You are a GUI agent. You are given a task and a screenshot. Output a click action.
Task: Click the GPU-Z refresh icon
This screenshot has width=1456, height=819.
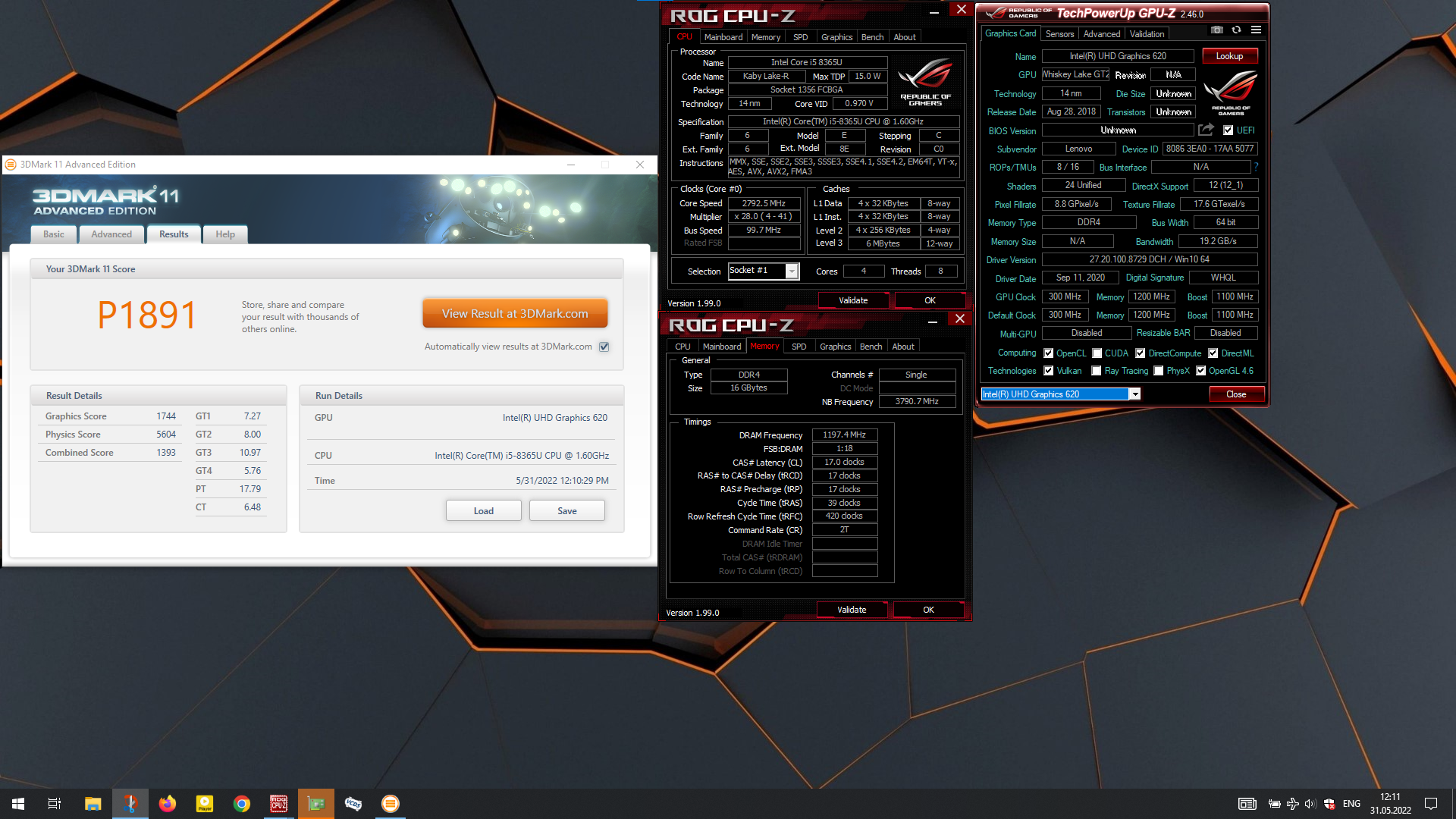1236,30
